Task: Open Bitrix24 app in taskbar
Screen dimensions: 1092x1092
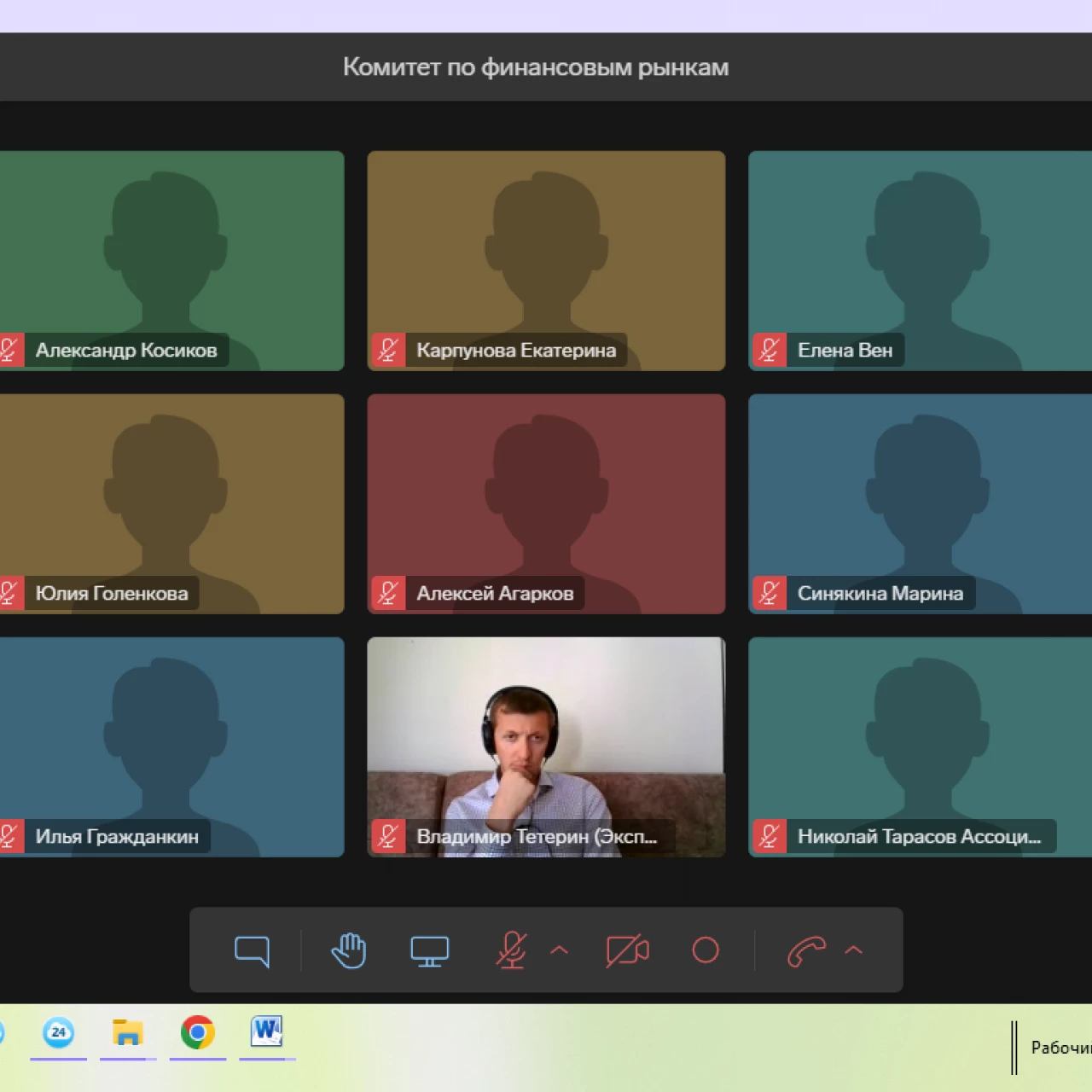Action: (59, 1032)
